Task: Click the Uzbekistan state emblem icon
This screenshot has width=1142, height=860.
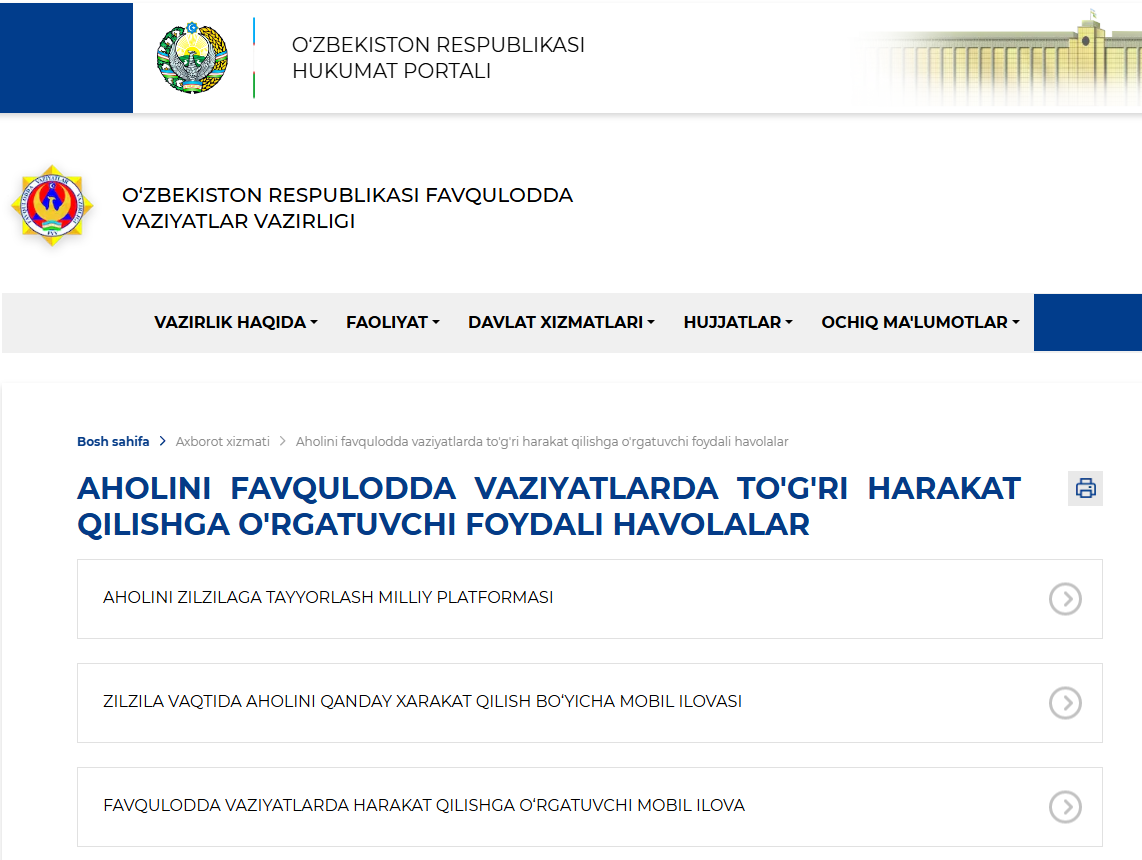Action: (x=193, y=58)
